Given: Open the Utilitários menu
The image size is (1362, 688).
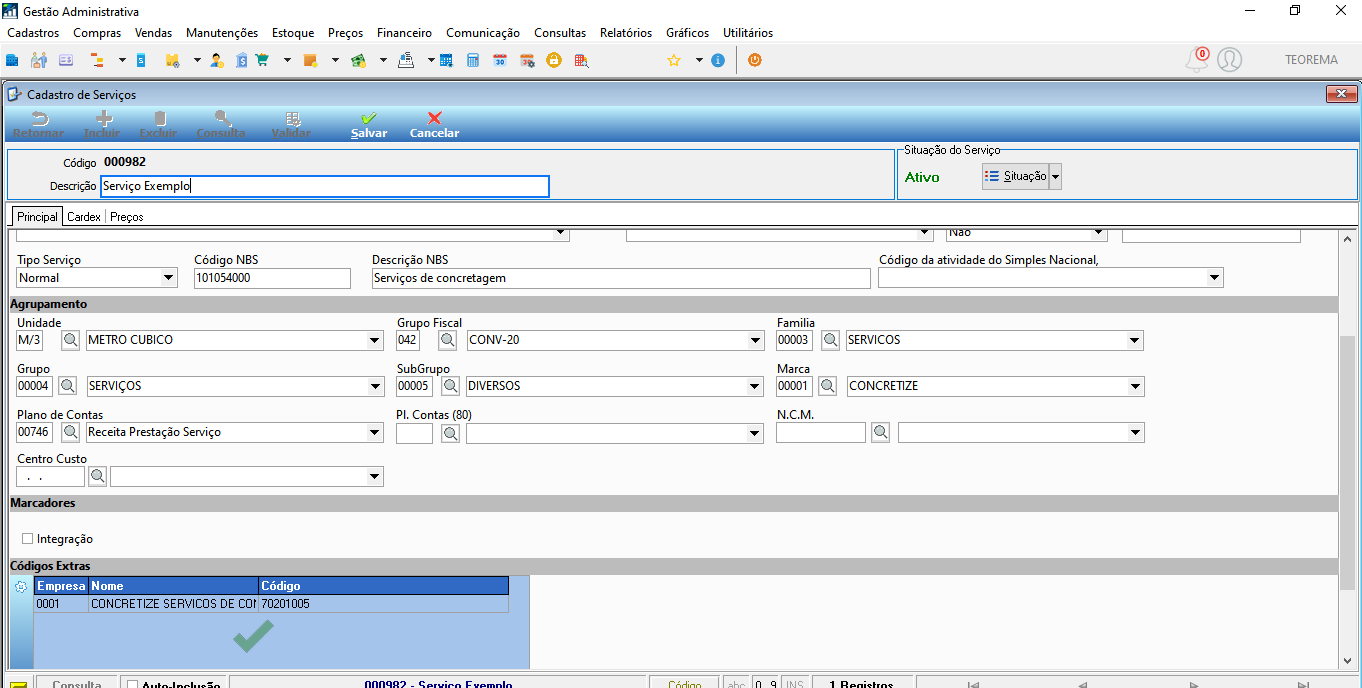Looking at the screenshot, I should pyautogui.click(x=748, y=33).
